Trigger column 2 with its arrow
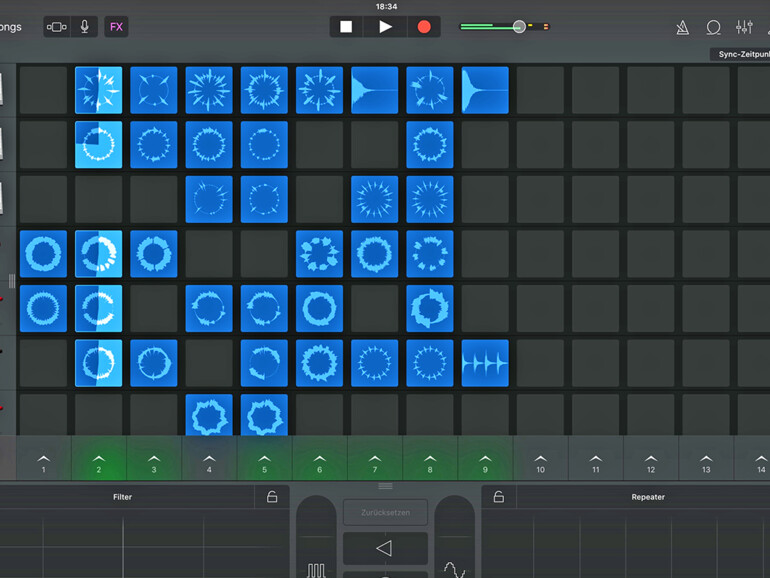 pos(99,463)
